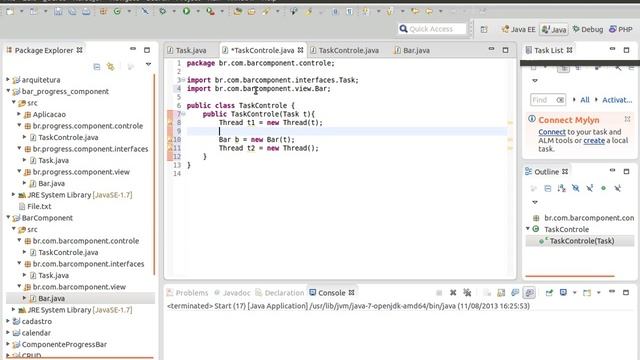640x360 pixels.
Task: Open the Declaration tab
Action: coord(280,293)
